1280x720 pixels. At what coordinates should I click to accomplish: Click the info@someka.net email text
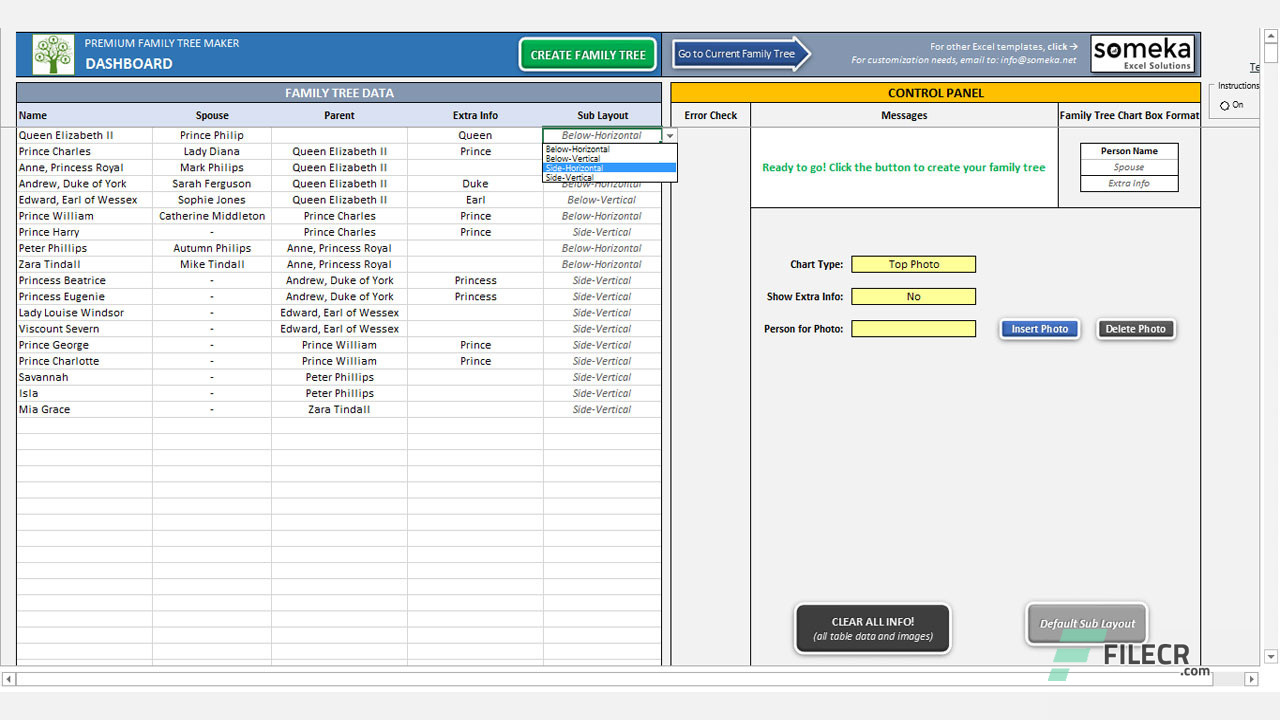coord(1038,60)
